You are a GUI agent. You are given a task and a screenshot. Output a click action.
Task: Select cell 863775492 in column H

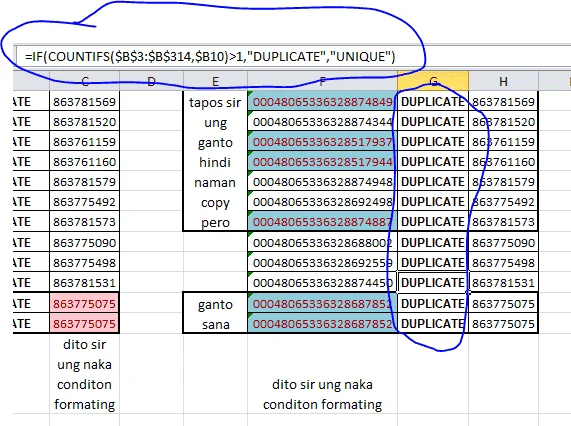click(x=503, y=201)
